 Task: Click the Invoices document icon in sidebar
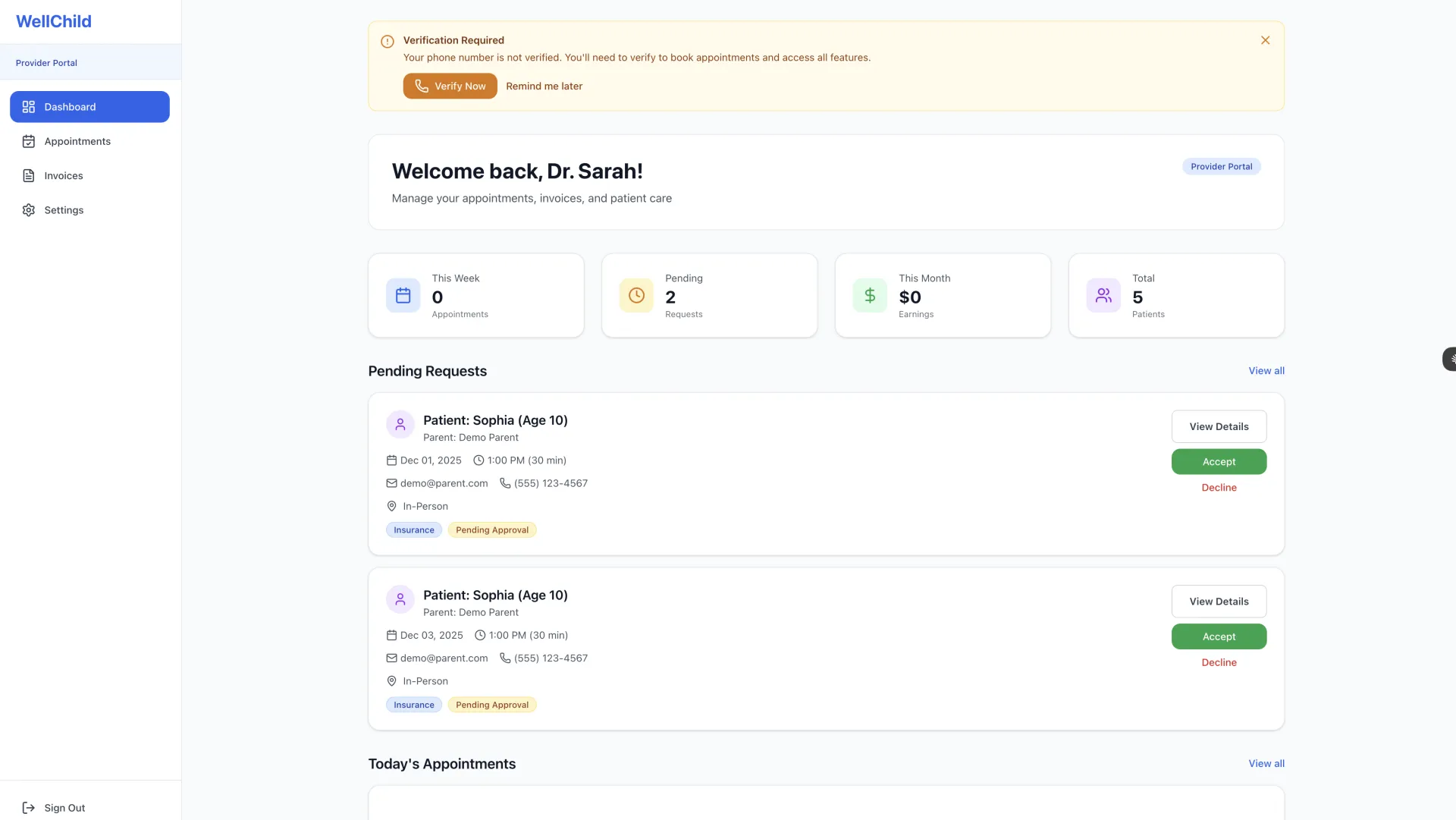pos(28,175)
